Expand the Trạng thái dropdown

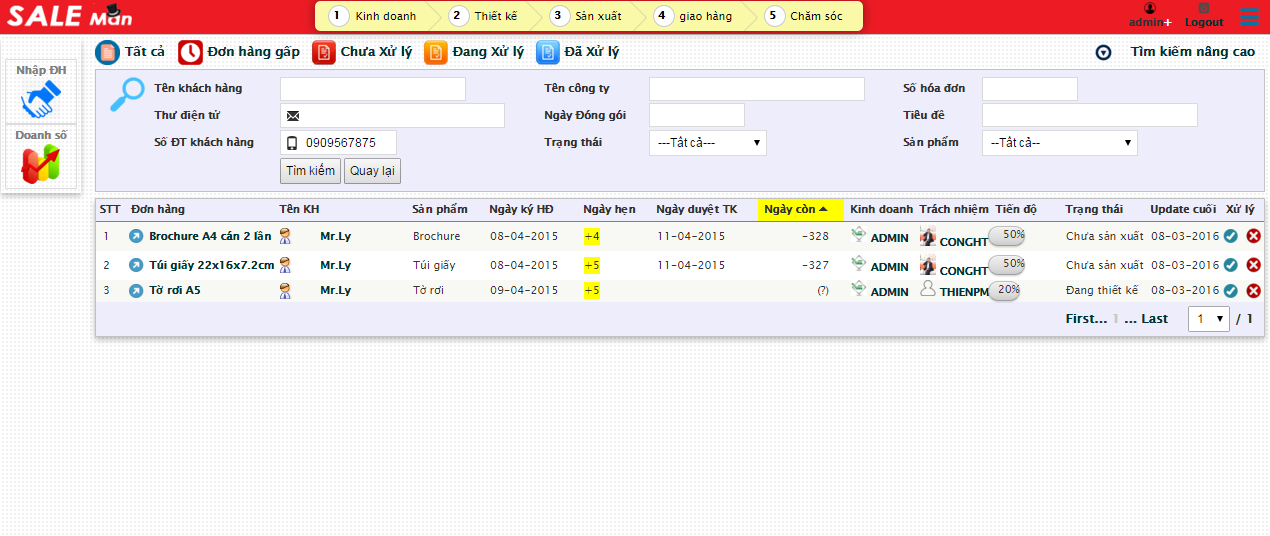(707, 143)
